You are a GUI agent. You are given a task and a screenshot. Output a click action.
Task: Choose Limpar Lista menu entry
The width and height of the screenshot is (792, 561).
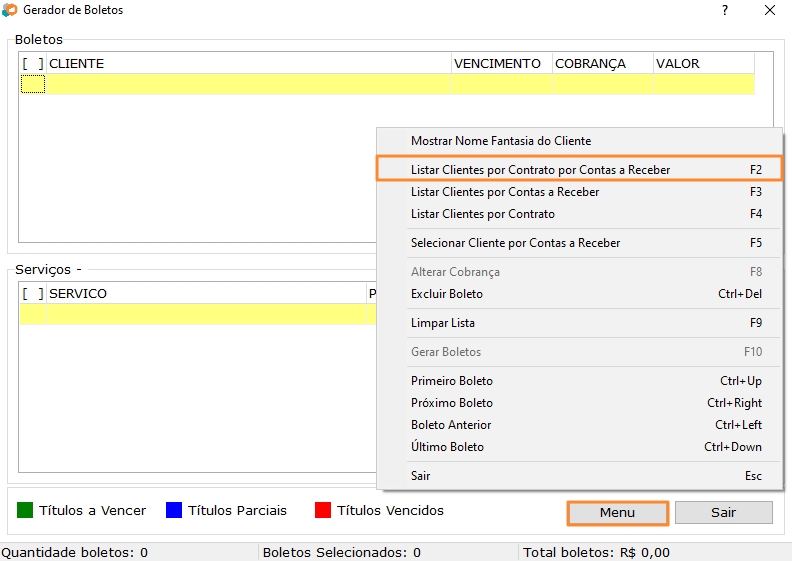click(443, 323)
